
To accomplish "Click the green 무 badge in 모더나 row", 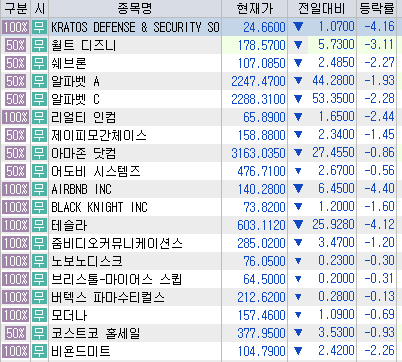I will [x=39, y=315].
